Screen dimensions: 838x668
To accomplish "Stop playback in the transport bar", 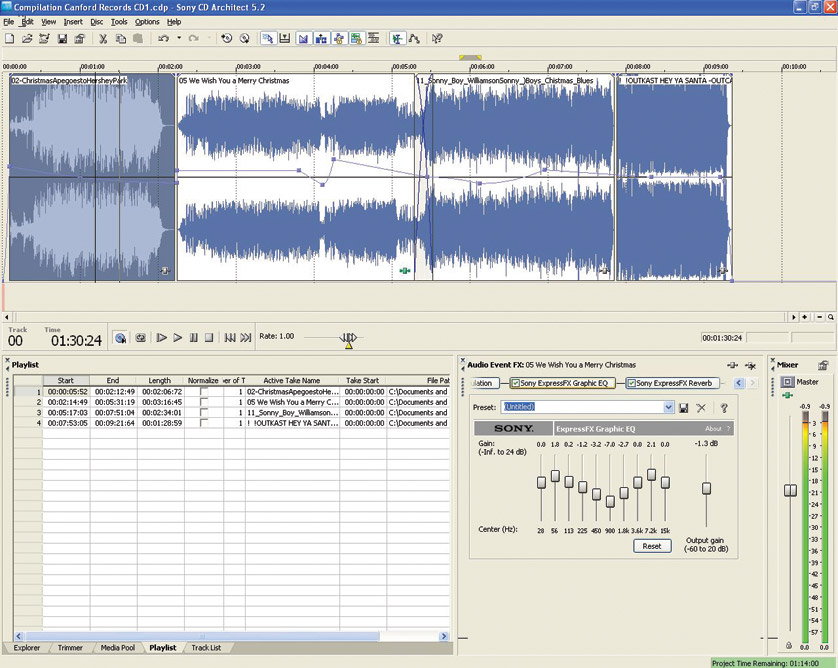I will click(209, 338).
